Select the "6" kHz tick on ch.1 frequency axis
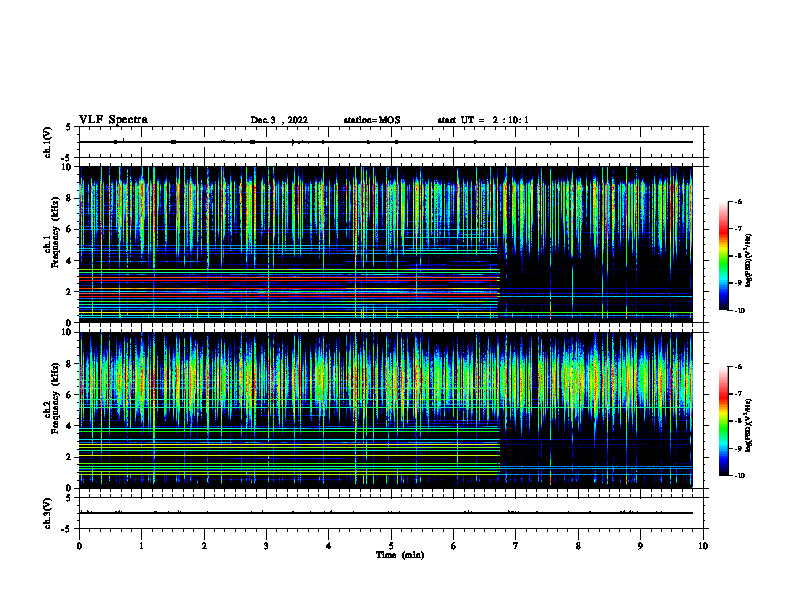 point(70,230)
